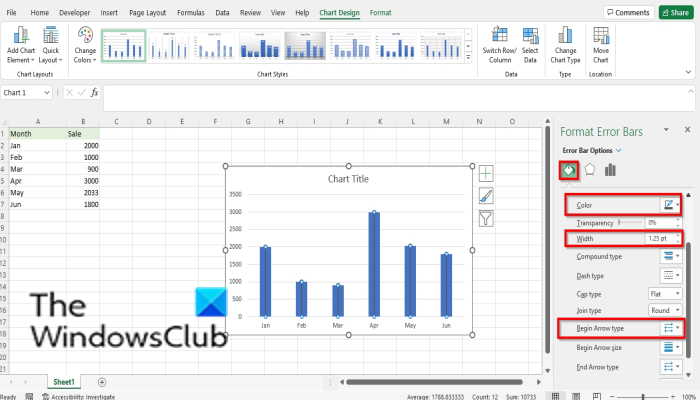Click formula bar cancel X icon
This screenshot has width=700, height=400.
pyautogui.click(x=69, y=92)
